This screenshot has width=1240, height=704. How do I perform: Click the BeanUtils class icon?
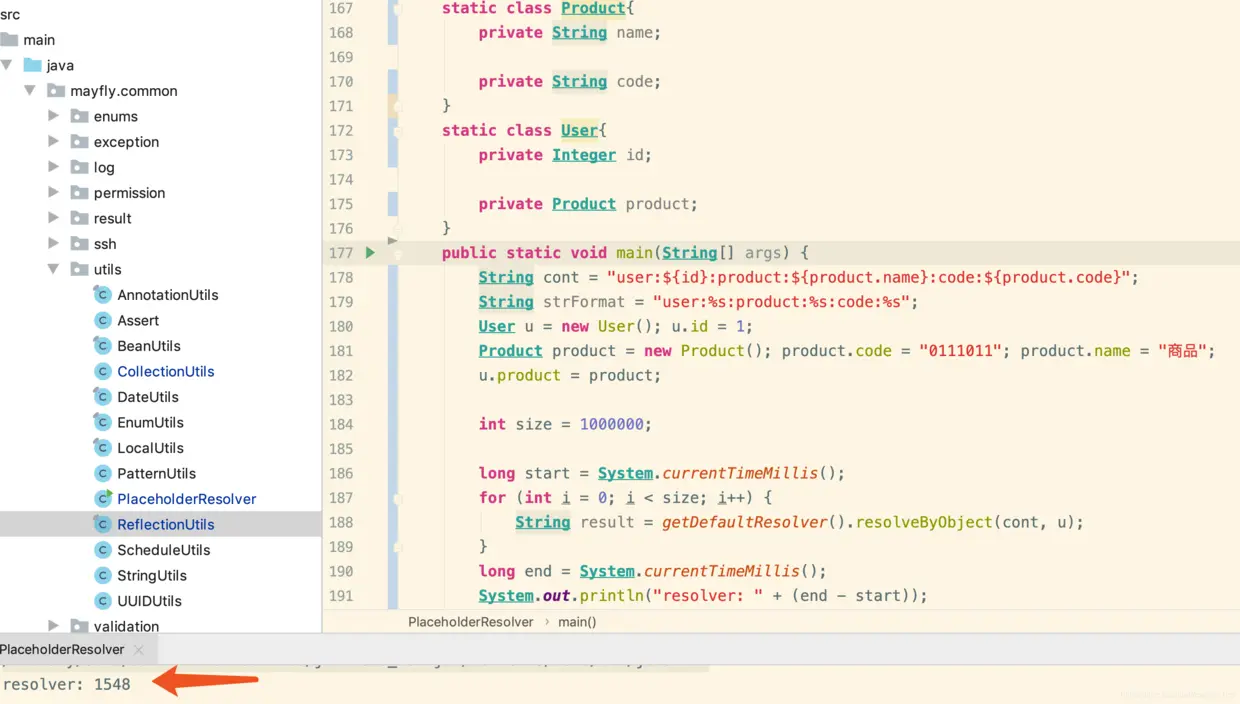pyautogui.click(x=102, y=346)
